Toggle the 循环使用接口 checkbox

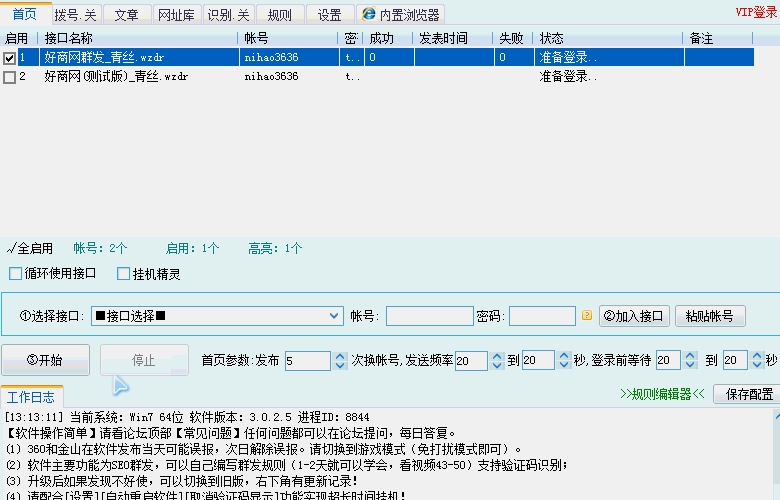(16, 273)
